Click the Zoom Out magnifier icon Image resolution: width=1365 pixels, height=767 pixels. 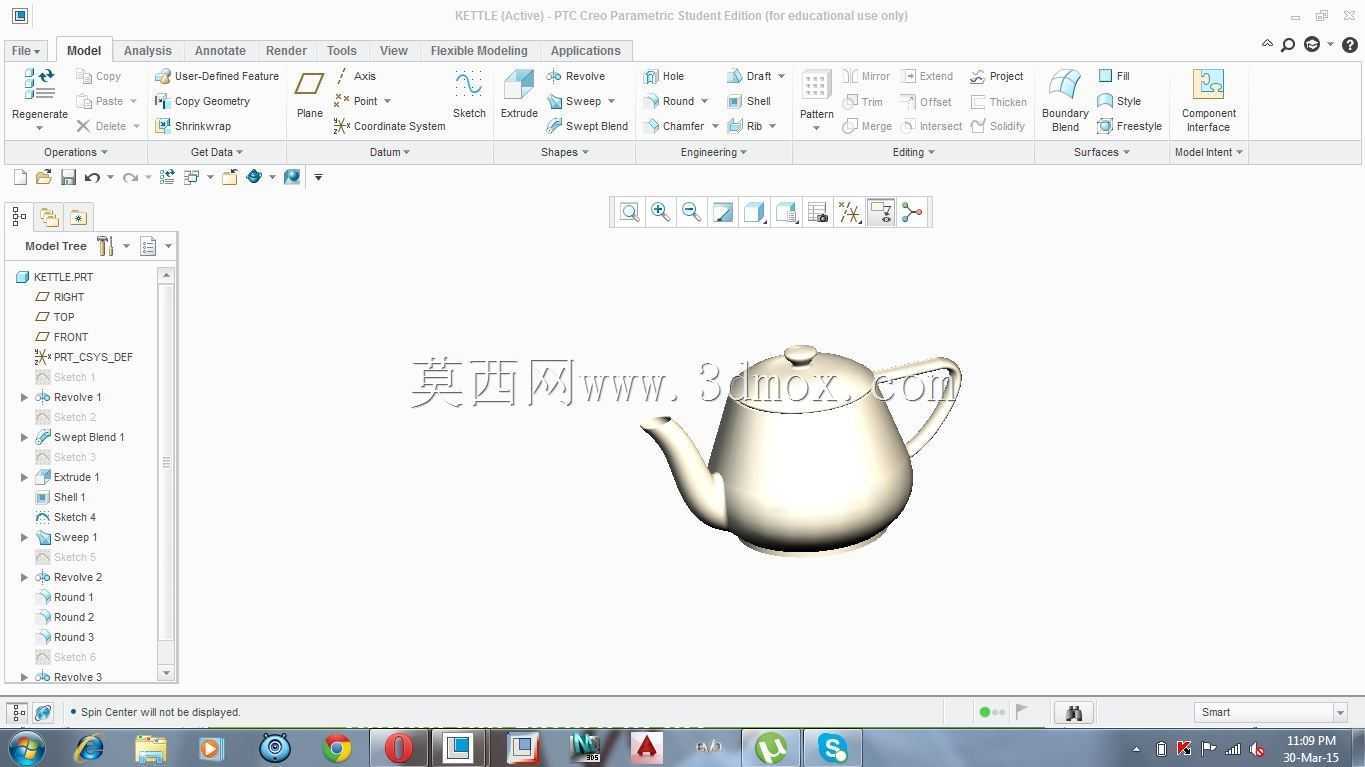[691, 212]
